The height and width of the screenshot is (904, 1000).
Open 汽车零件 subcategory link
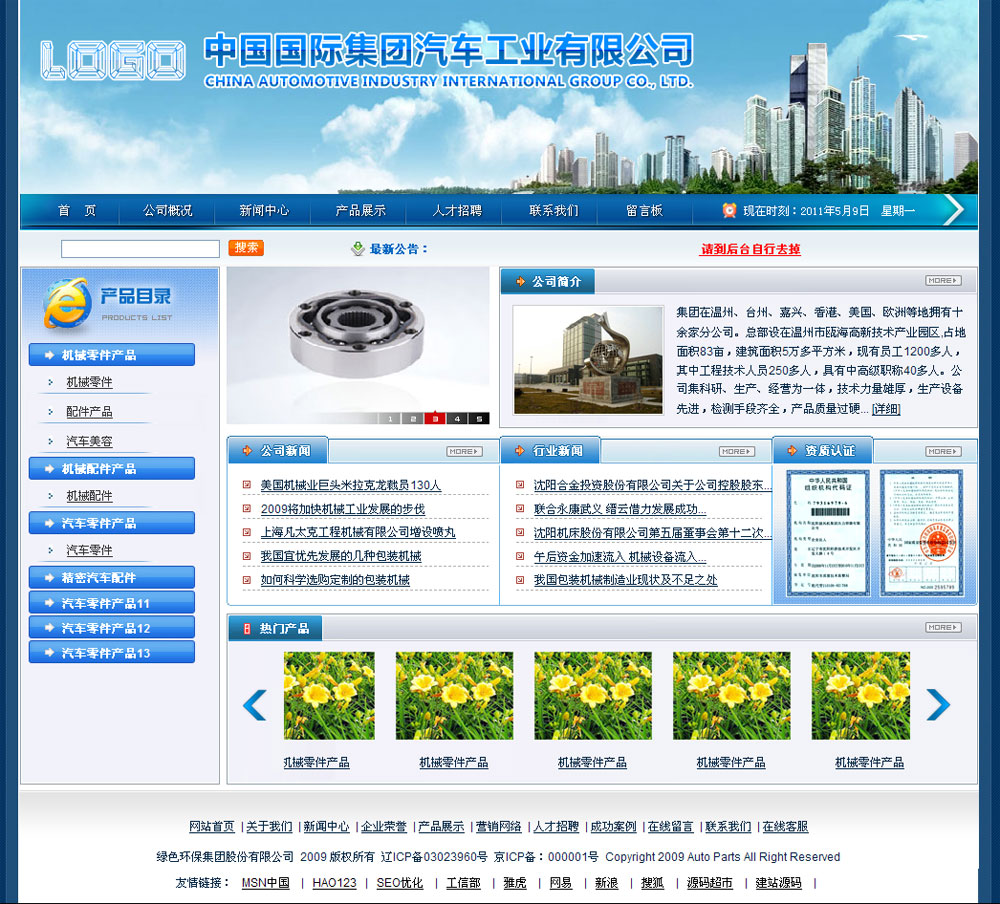coord(89,550)
